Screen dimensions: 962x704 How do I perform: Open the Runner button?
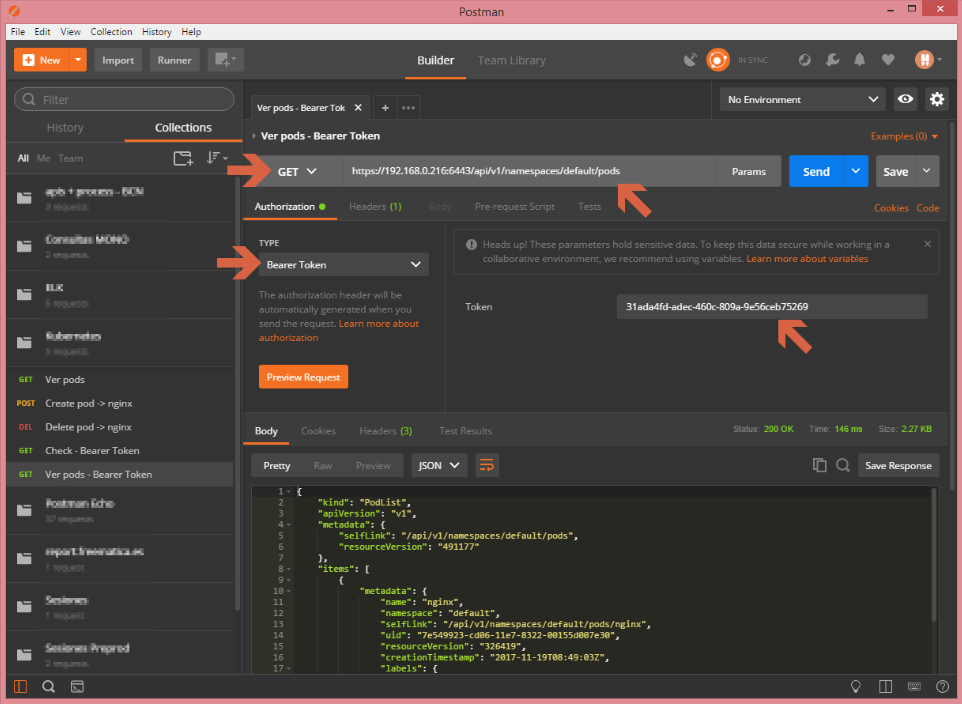click(174, 60)
